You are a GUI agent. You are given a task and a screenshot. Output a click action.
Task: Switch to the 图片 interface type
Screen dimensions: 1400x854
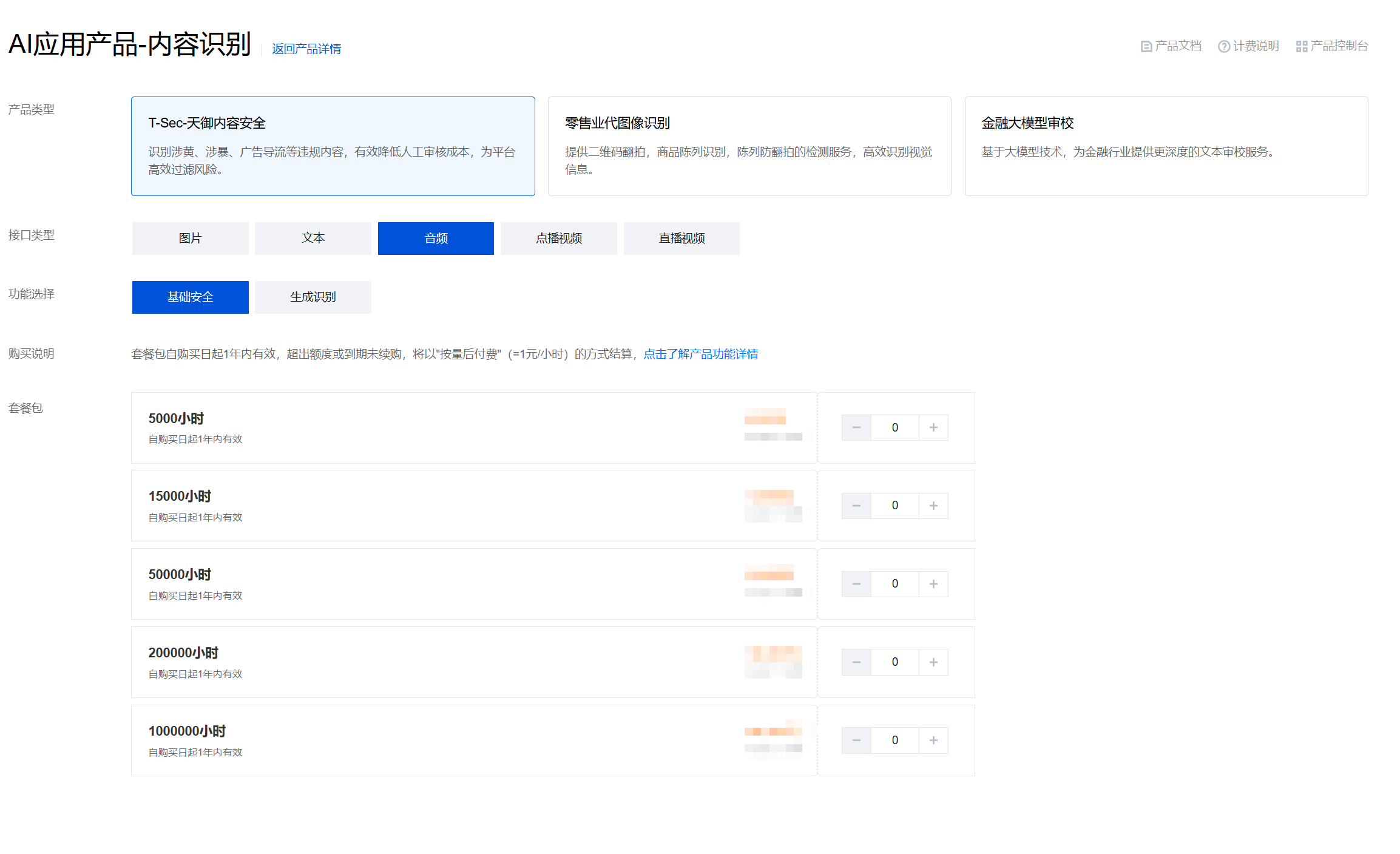(x=190, y=239)
